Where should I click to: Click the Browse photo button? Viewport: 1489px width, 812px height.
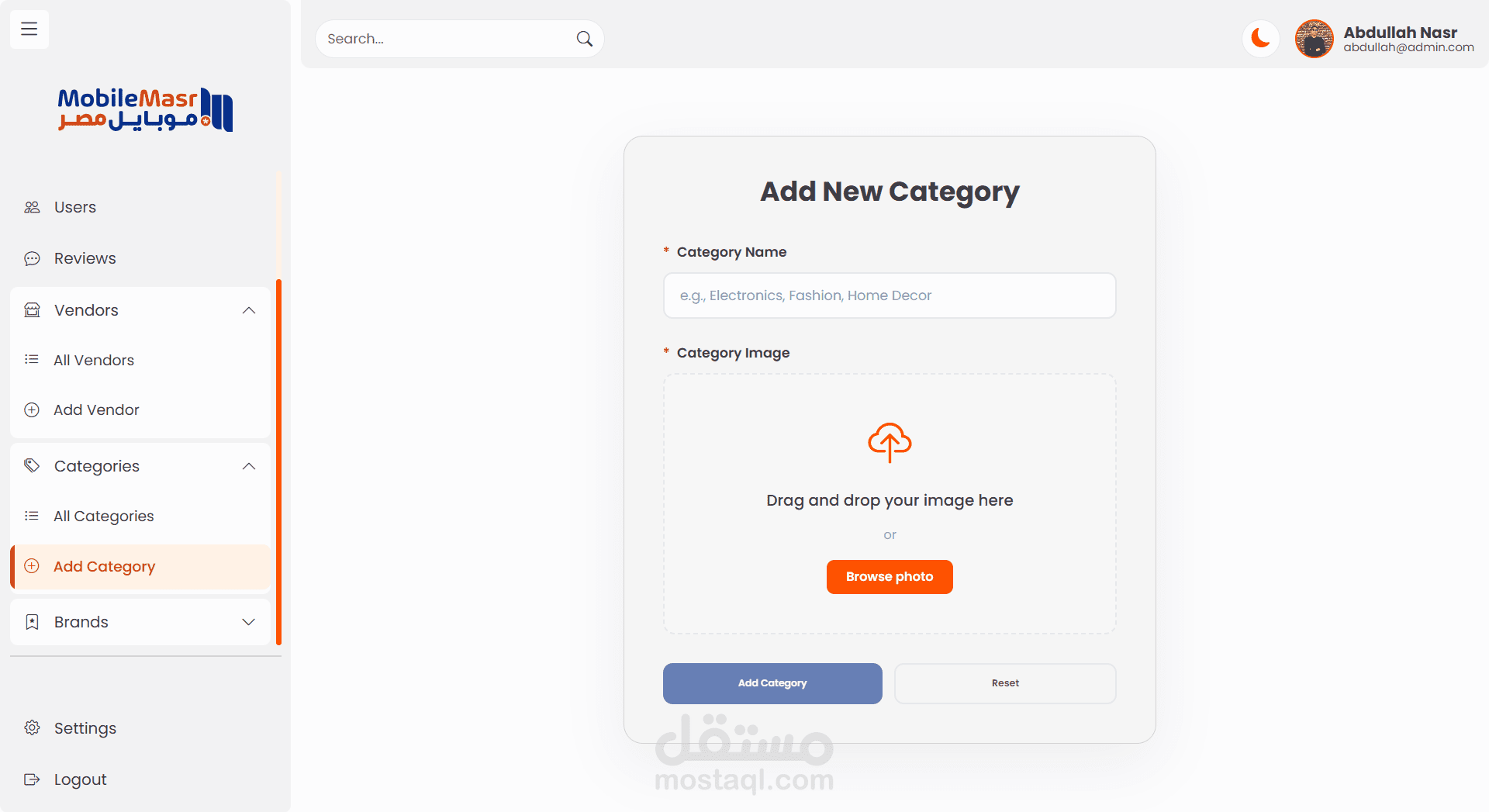[890, 577]
